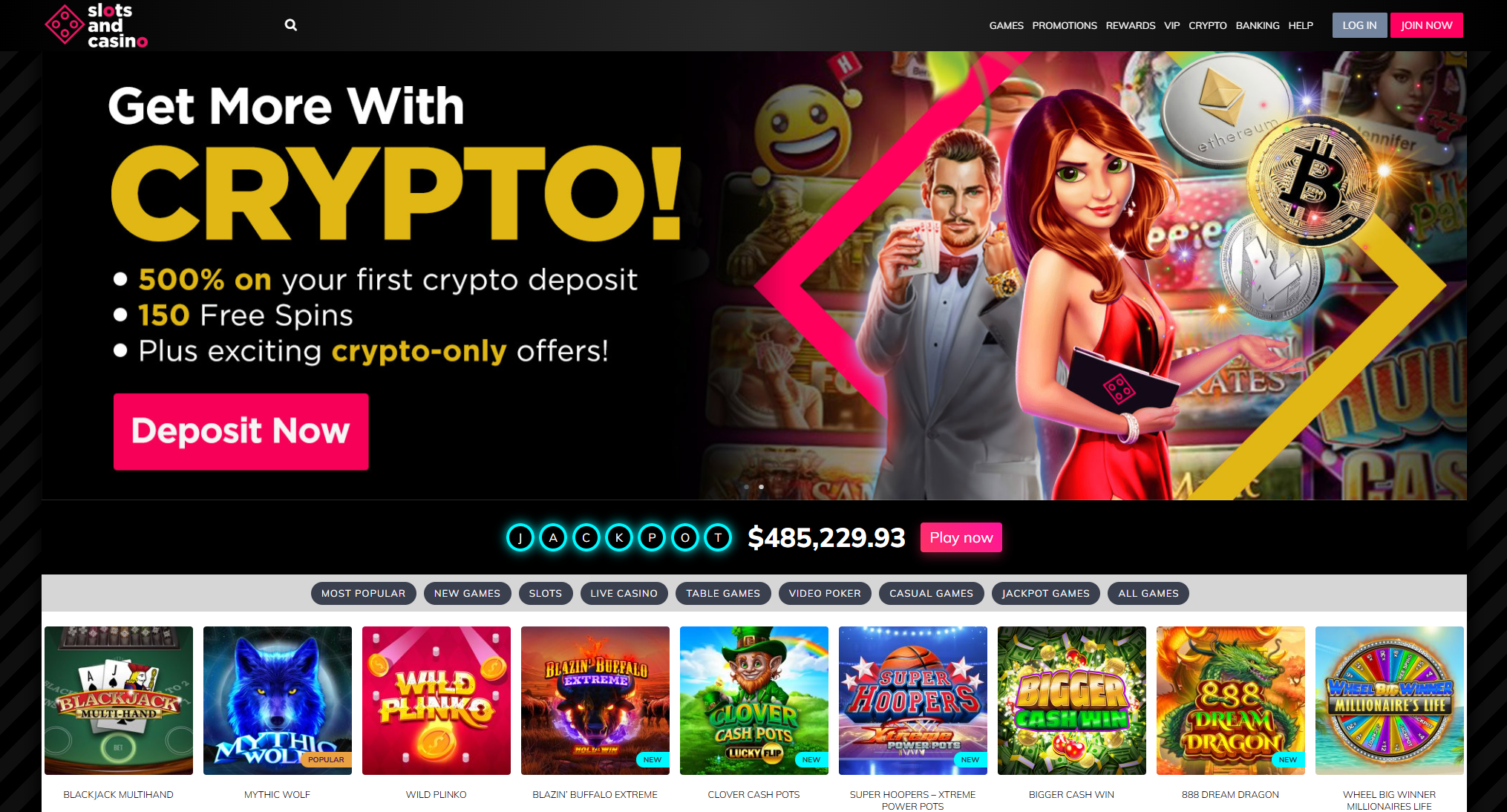
Task: Click the search magnifier icon
Action: point(291,25)
